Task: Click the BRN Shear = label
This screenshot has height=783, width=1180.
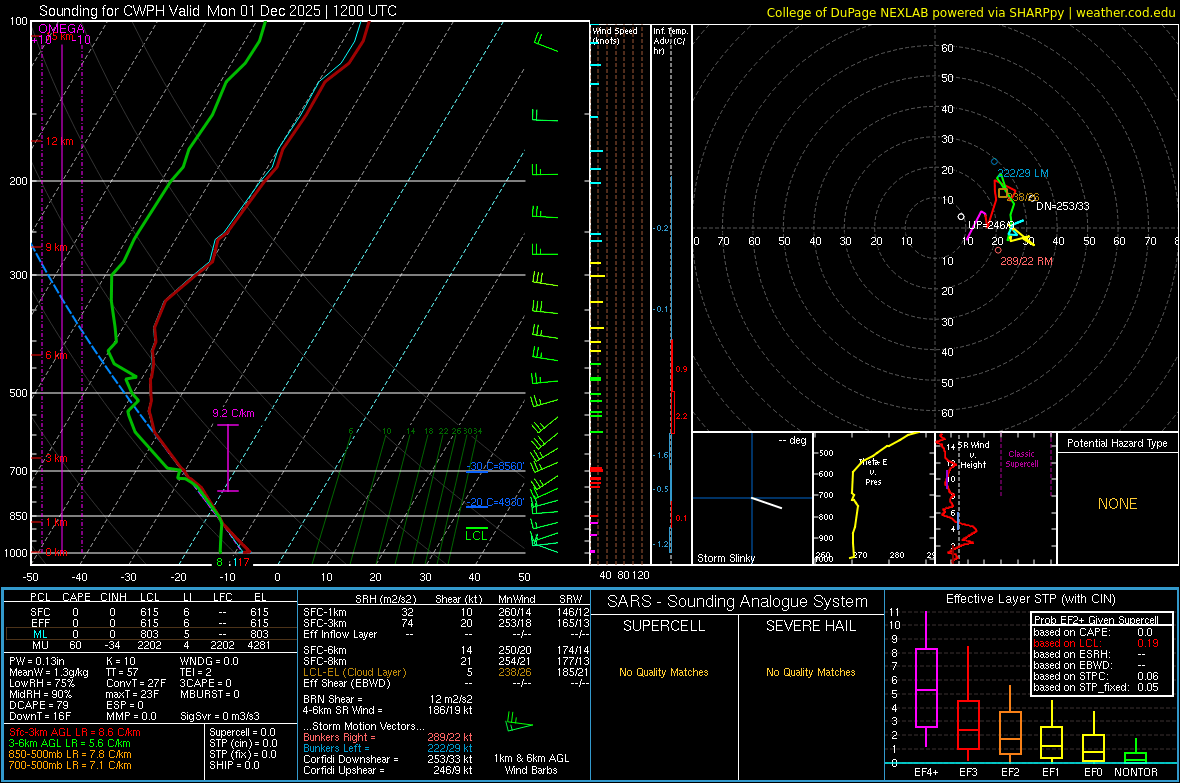Action: click(x=333, y=699)
